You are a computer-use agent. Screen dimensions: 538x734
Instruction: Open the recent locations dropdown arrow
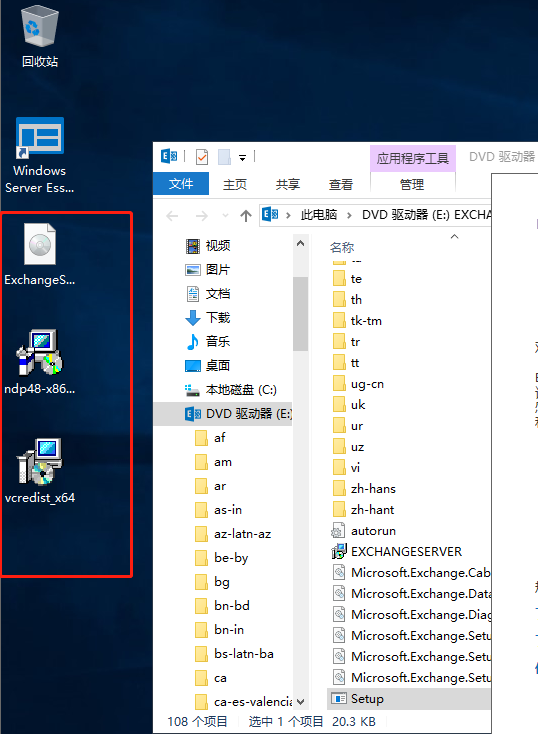click(225, 215)
